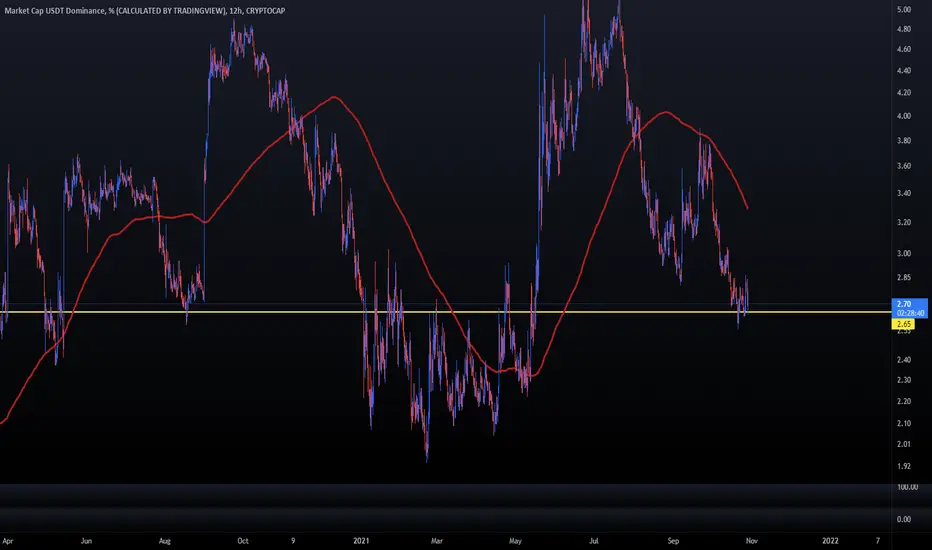Screen dimensions: 932x550
Task: Click the Mar label on time axis
Action: click(437, 541)
